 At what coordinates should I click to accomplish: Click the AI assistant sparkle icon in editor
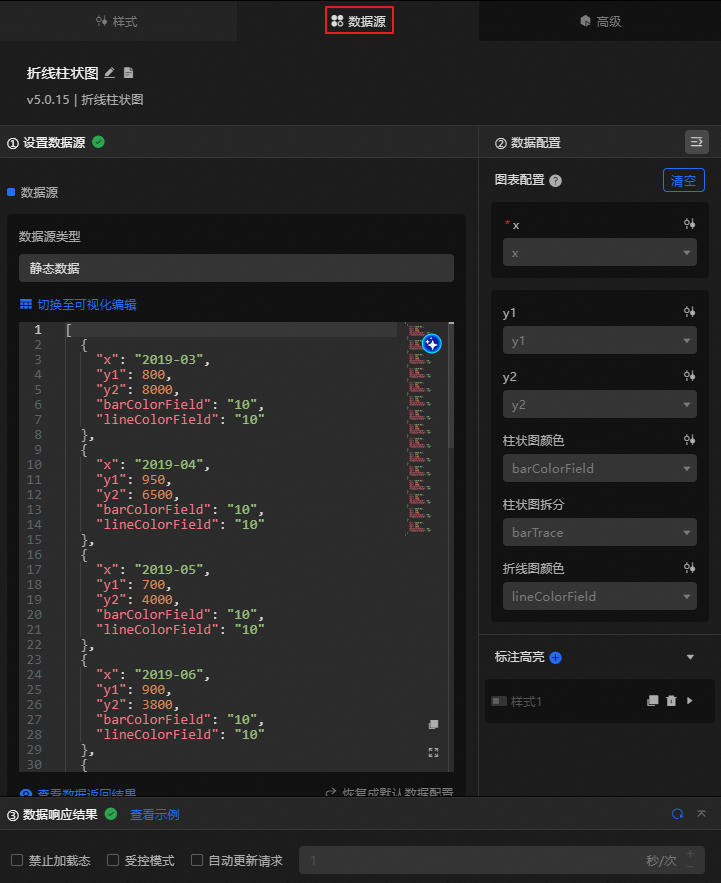click(431, 343)
